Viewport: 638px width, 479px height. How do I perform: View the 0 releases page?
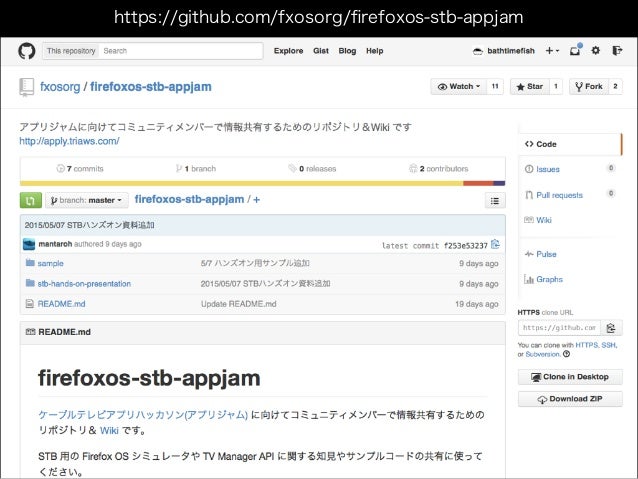click(x=312, y=168)
